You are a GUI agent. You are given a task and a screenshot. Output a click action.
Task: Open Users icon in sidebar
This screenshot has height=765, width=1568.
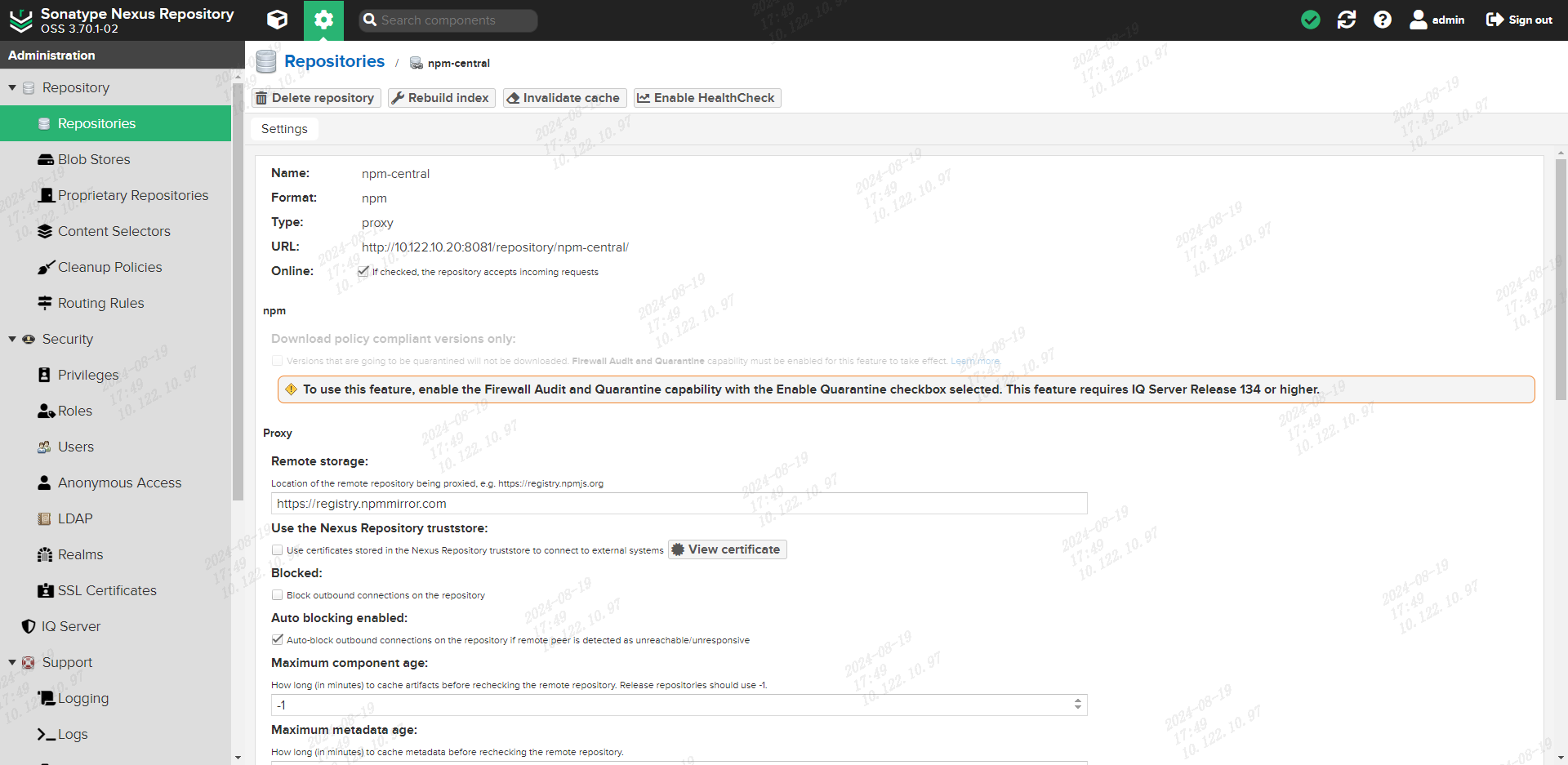click(45, 447)
